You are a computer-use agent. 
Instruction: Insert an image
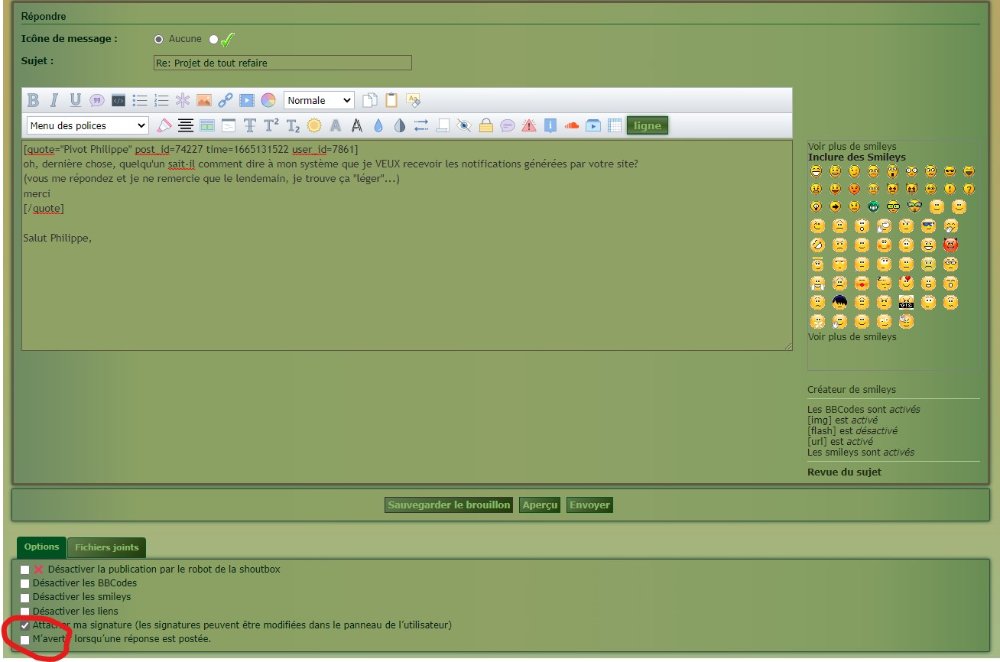click(204, 100)
